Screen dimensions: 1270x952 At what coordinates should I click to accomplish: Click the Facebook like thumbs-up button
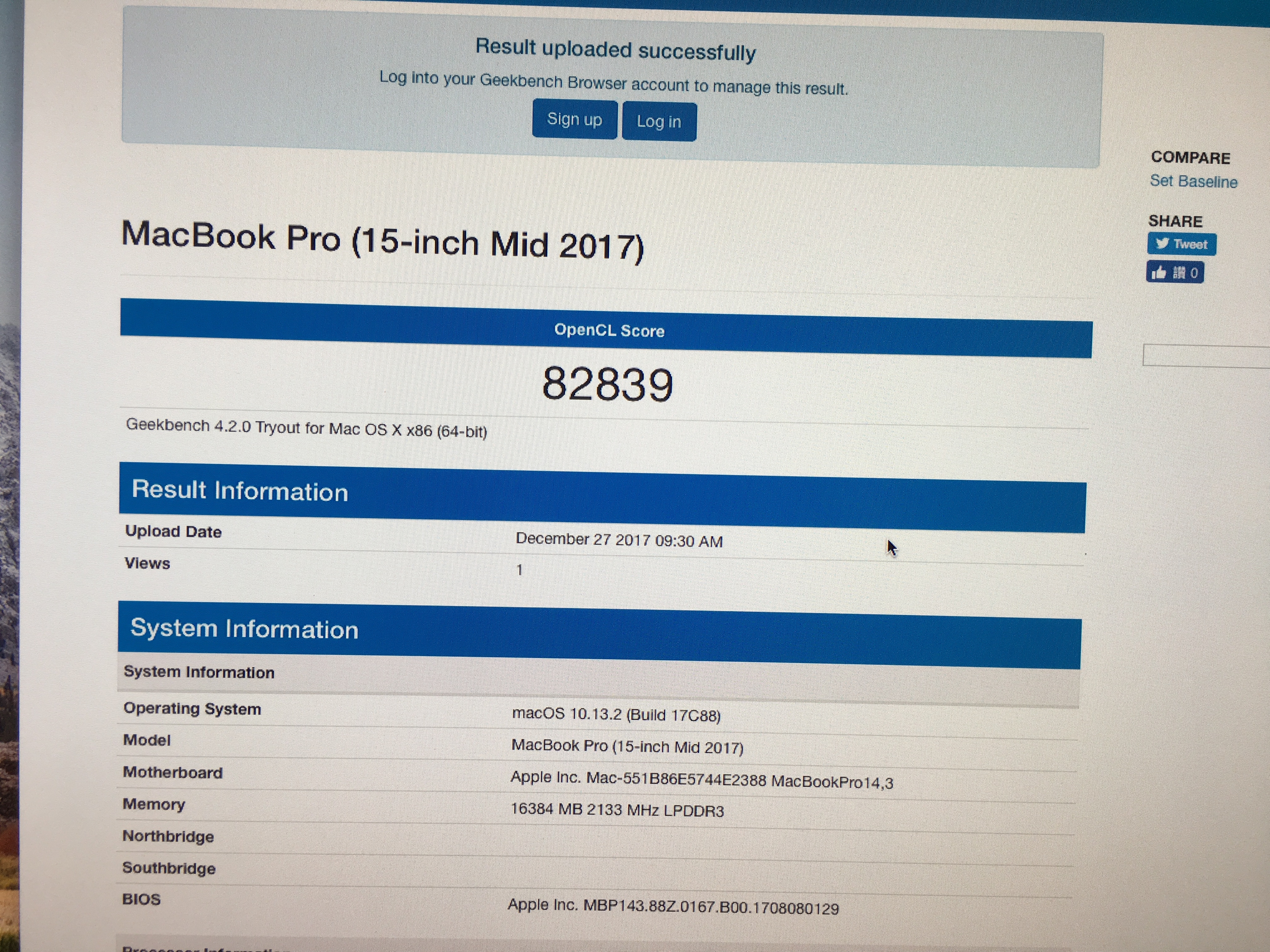coord(1175,272)
